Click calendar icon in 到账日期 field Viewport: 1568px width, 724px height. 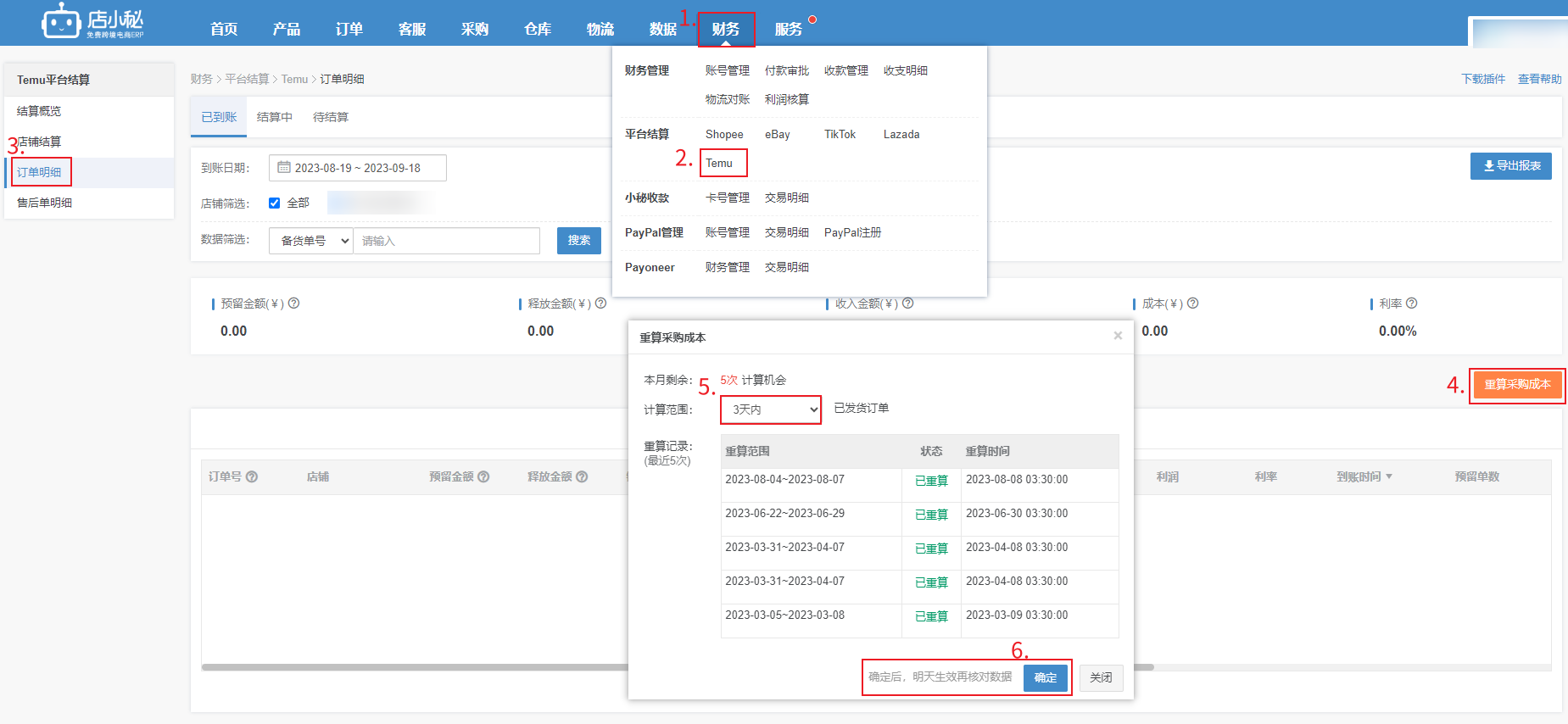tap(284, 168)
